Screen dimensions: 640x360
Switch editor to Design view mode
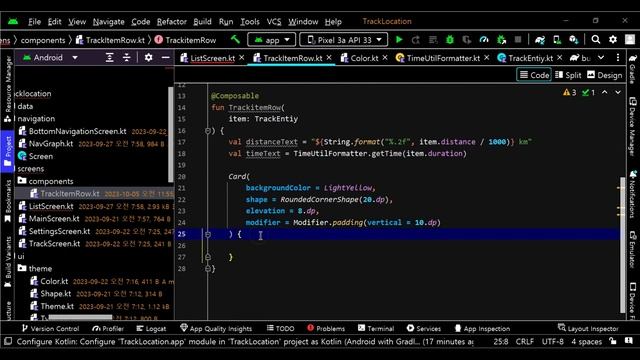coord(604,75)
